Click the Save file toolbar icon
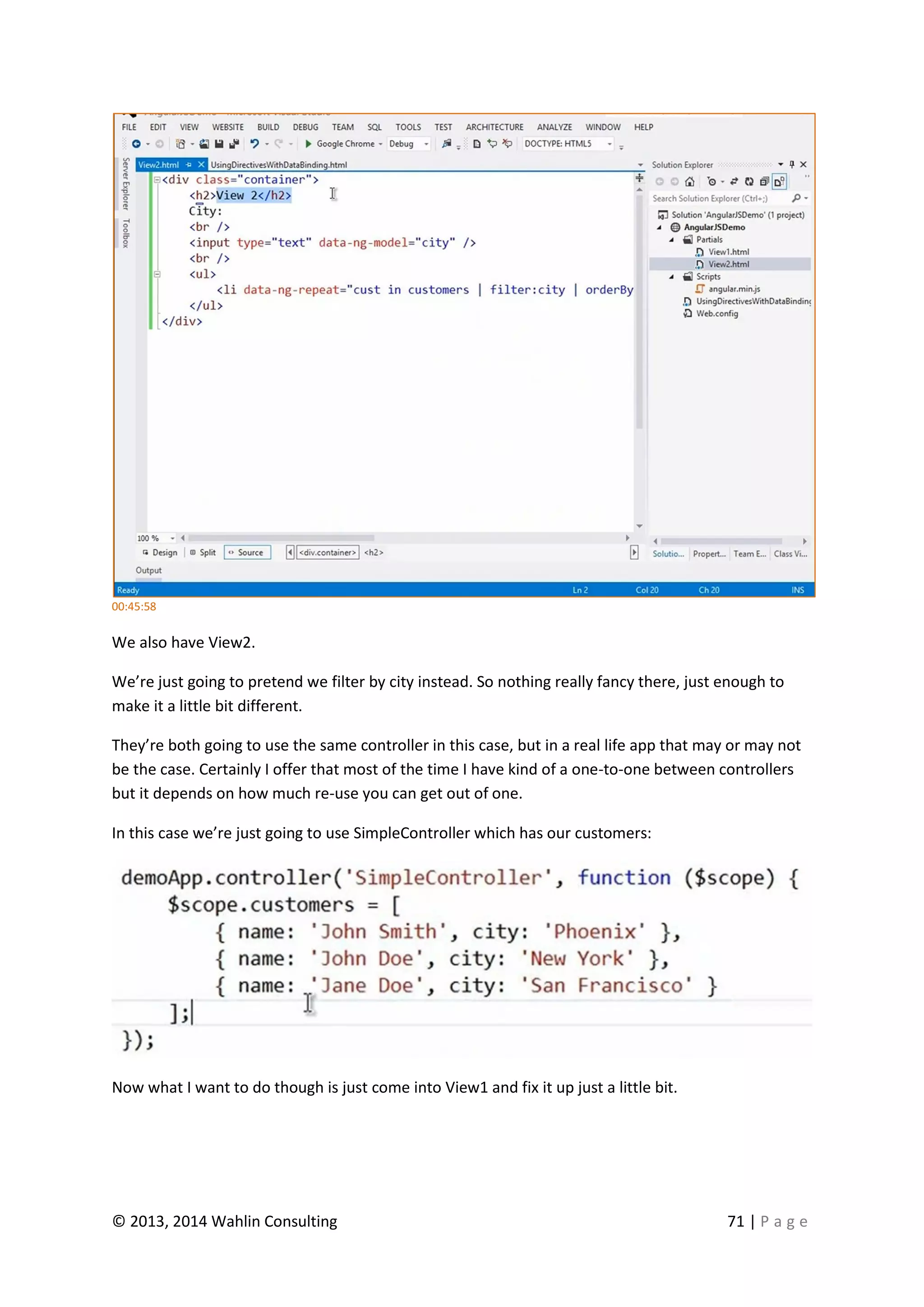This screenshot has height=1307, width=924. click(x=219, y=144)
